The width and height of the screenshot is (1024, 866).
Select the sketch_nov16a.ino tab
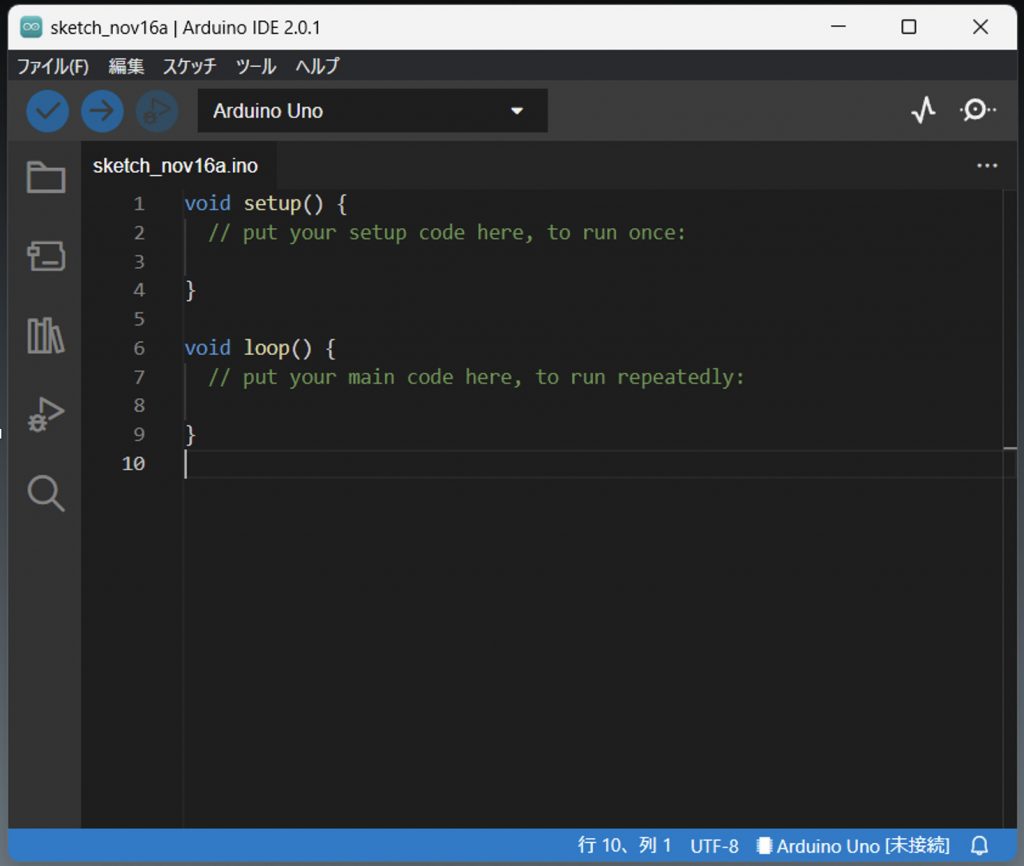tap(175, 166)
